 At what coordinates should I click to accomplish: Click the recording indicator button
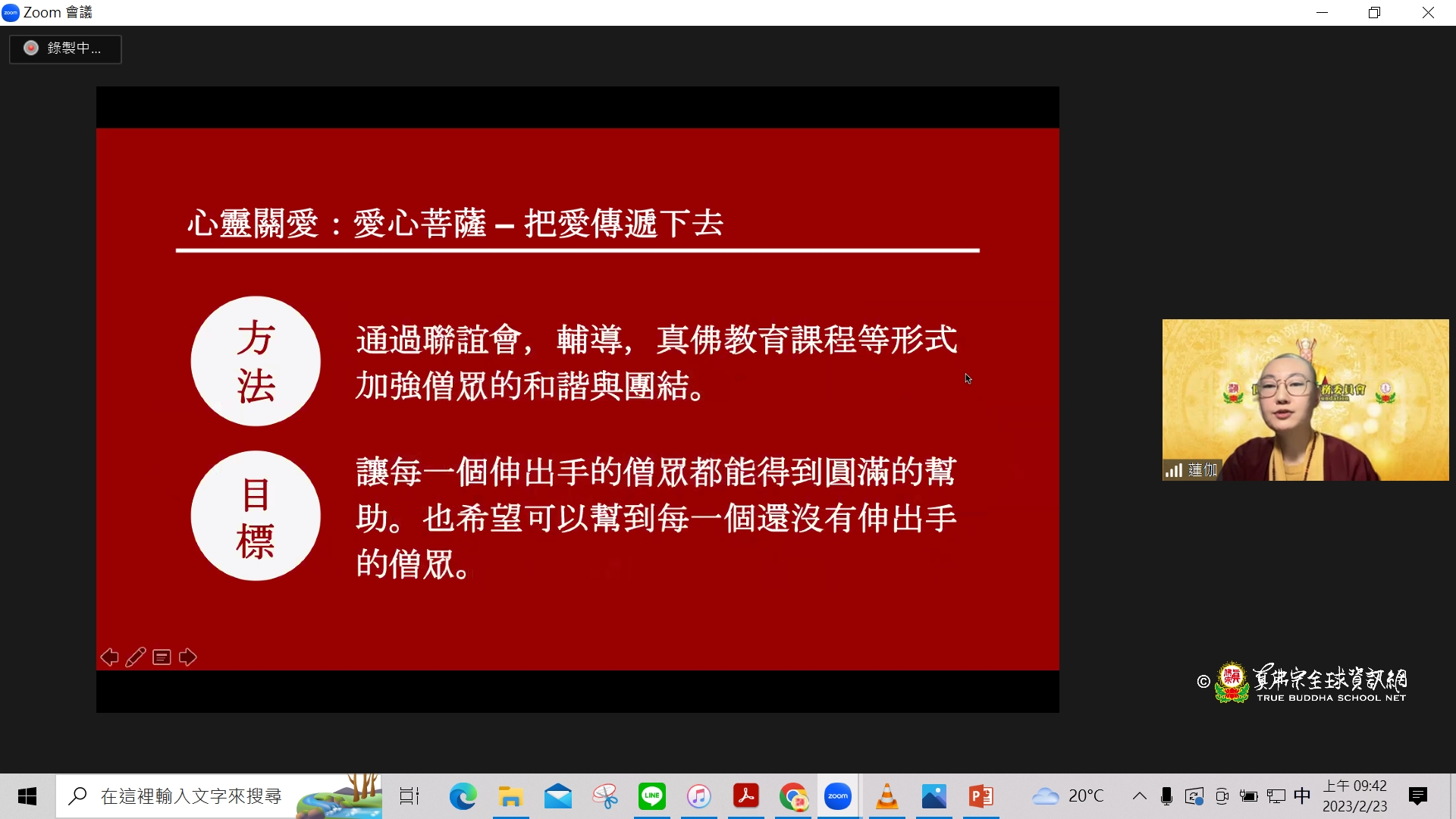65,49
